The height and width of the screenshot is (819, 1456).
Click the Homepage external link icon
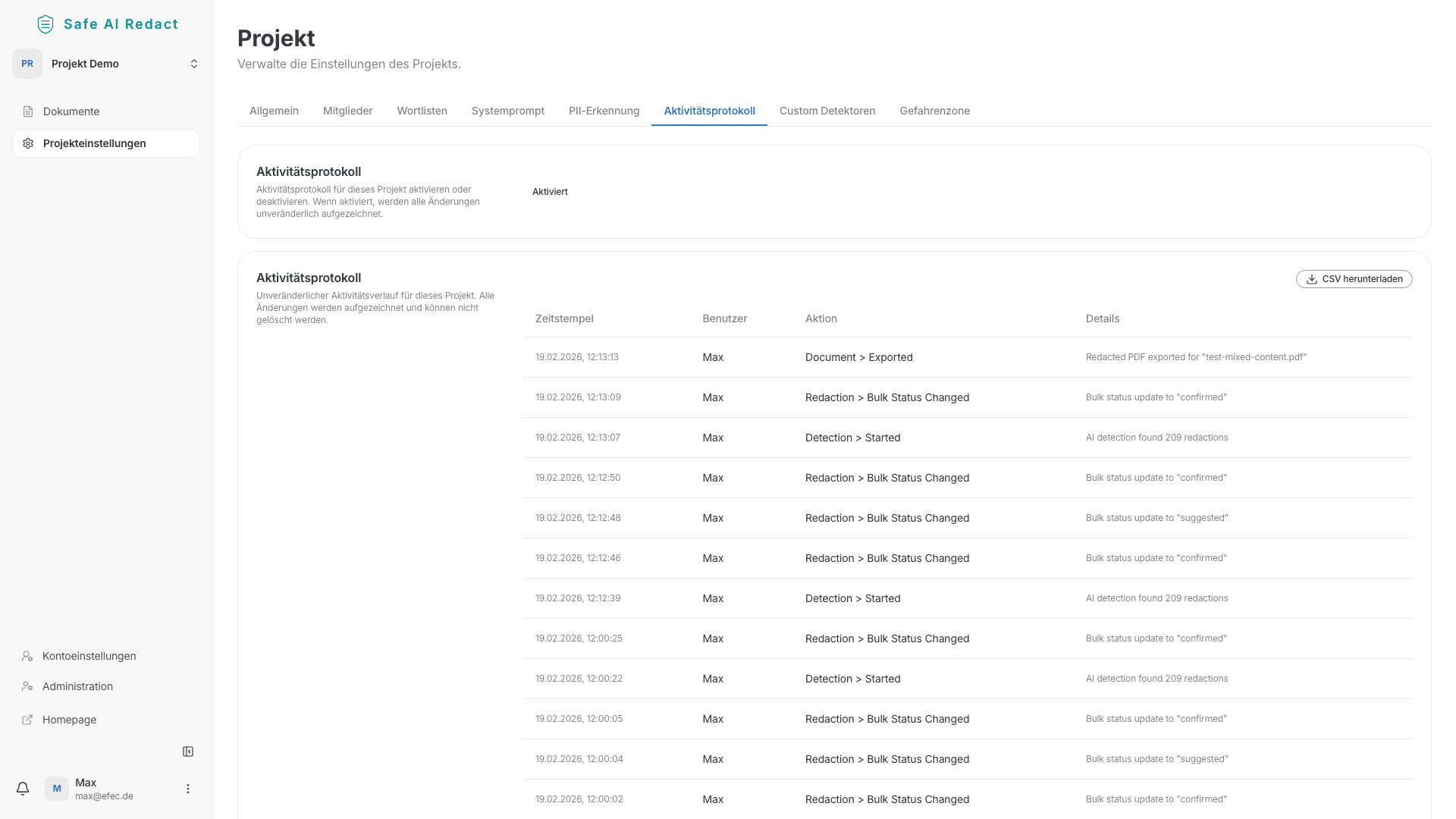point(27,720)
